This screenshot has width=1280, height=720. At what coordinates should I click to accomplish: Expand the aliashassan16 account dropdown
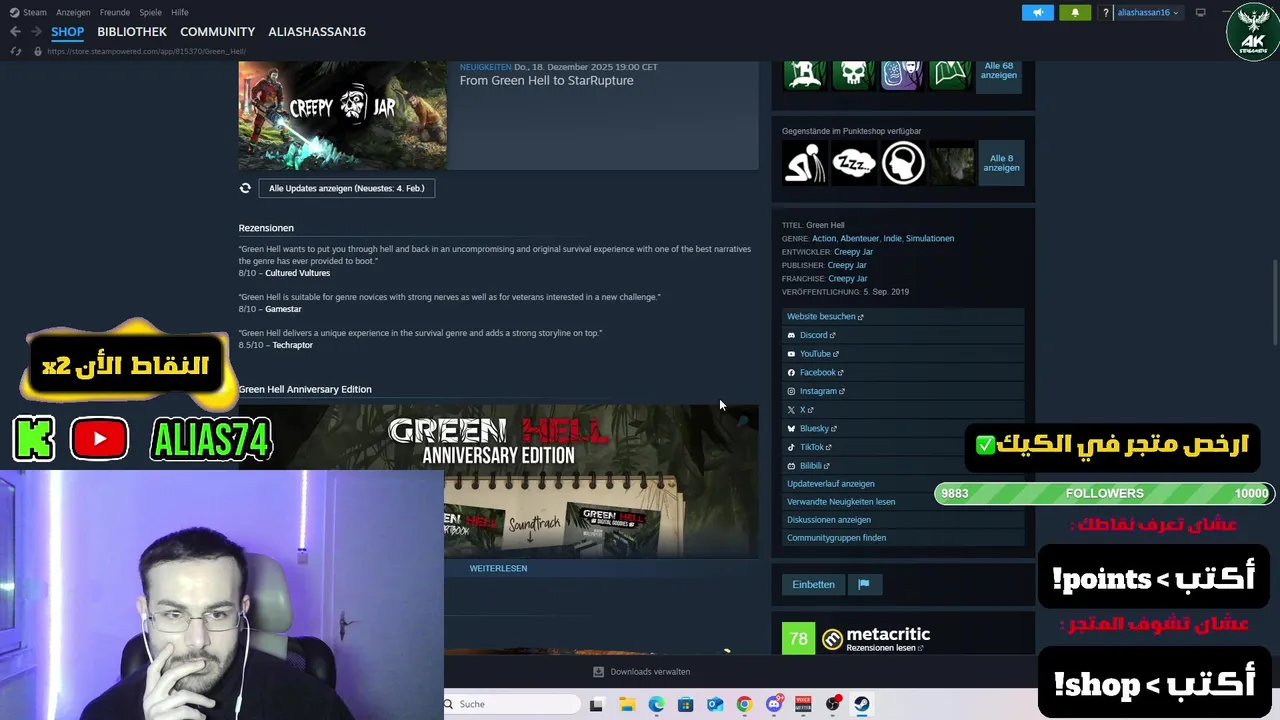[1147, 12]
